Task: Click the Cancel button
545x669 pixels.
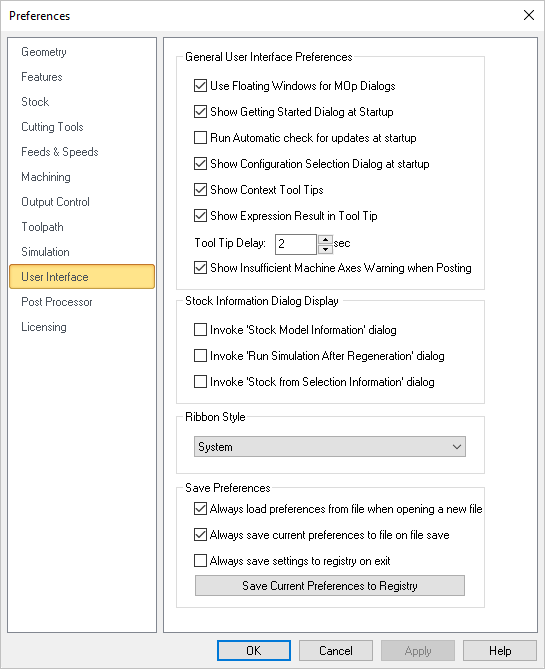Action: [335, 651]
